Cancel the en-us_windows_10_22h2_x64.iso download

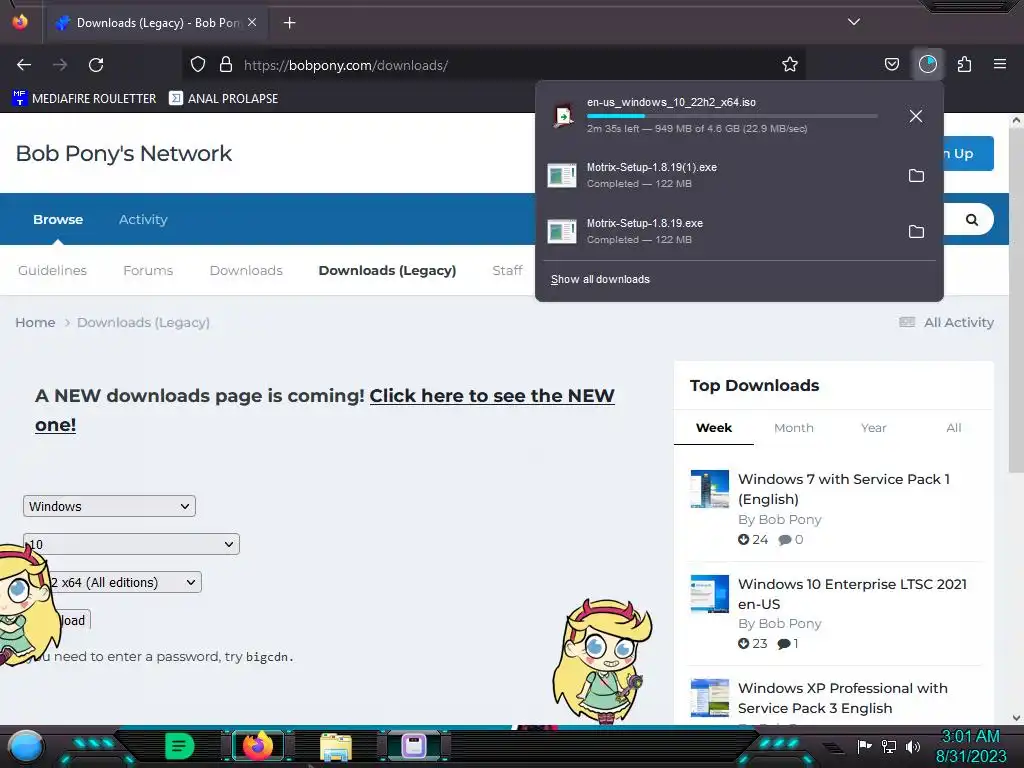916,116
